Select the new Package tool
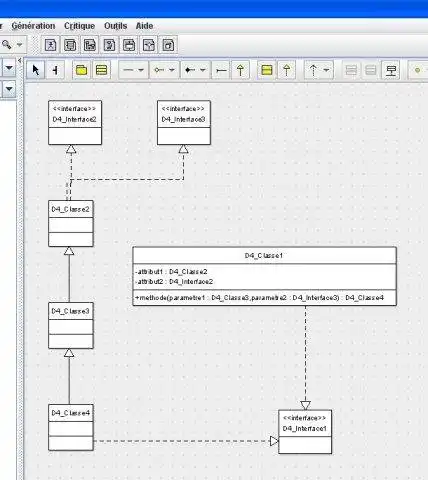This screenshot has height=480, width=428. pos(82,70)
